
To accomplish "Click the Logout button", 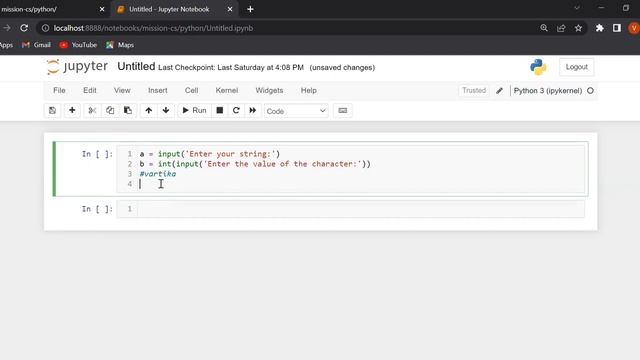I will click(576, 67).
